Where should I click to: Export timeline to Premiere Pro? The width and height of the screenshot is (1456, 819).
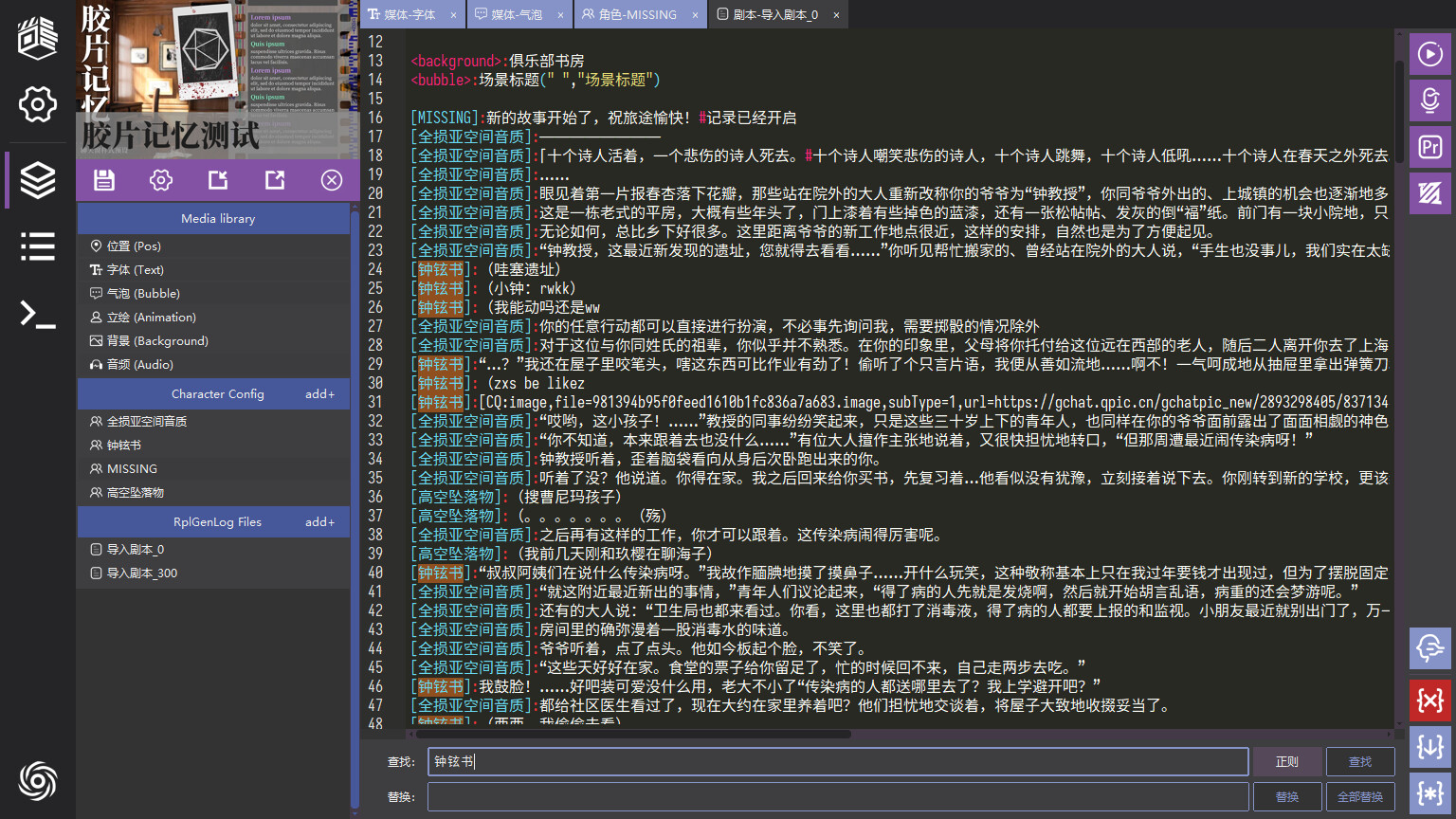pyautogui.click(x=1430, y=147)
